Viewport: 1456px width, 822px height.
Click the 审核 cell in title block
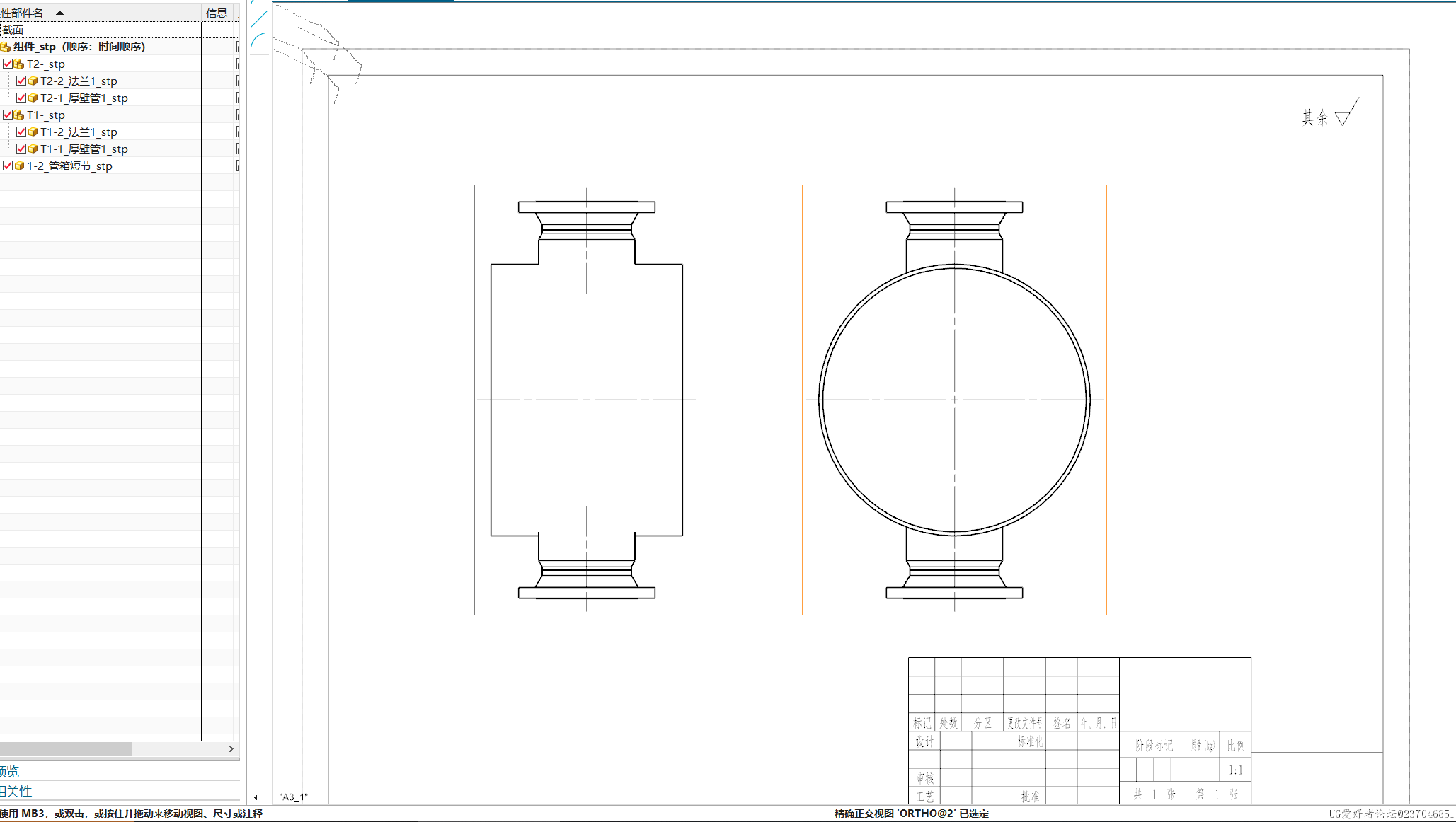pos(924,778)
